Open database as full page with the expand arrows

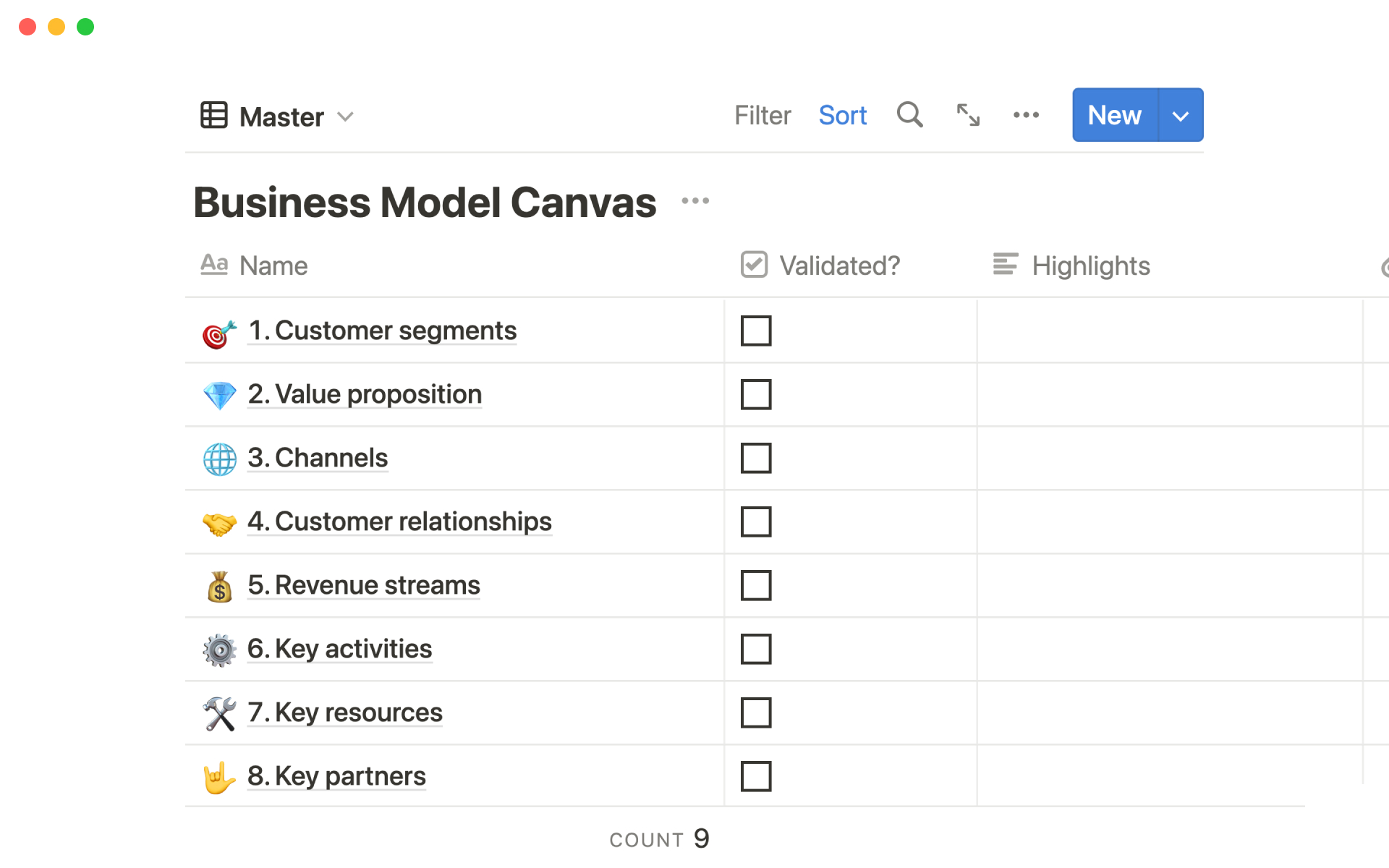pos(968,115)
